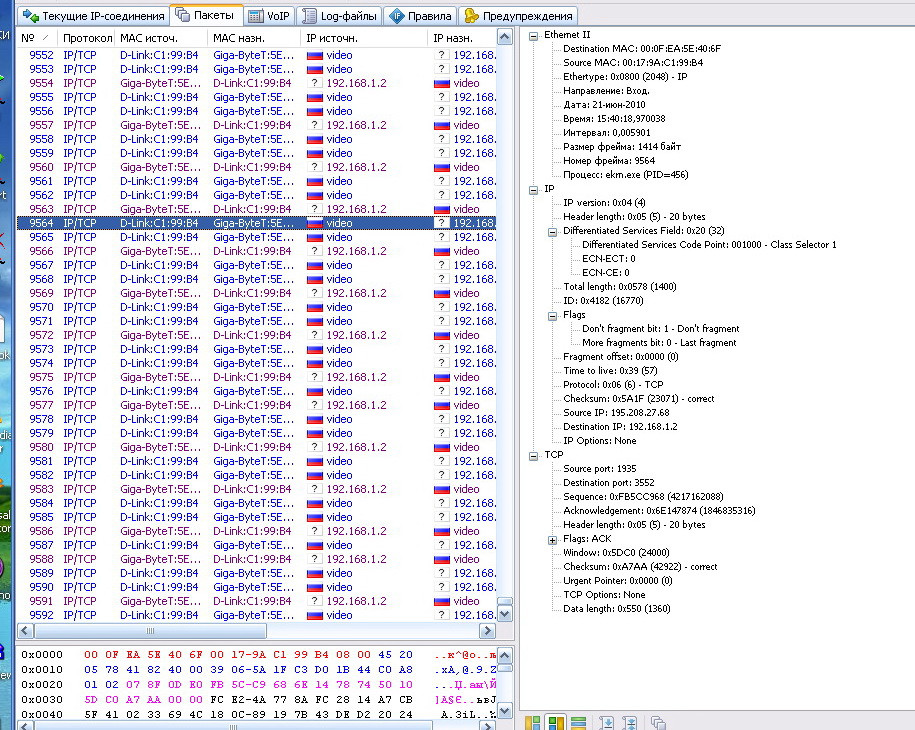Select the stacked horizontal panes layout icon

578,722
